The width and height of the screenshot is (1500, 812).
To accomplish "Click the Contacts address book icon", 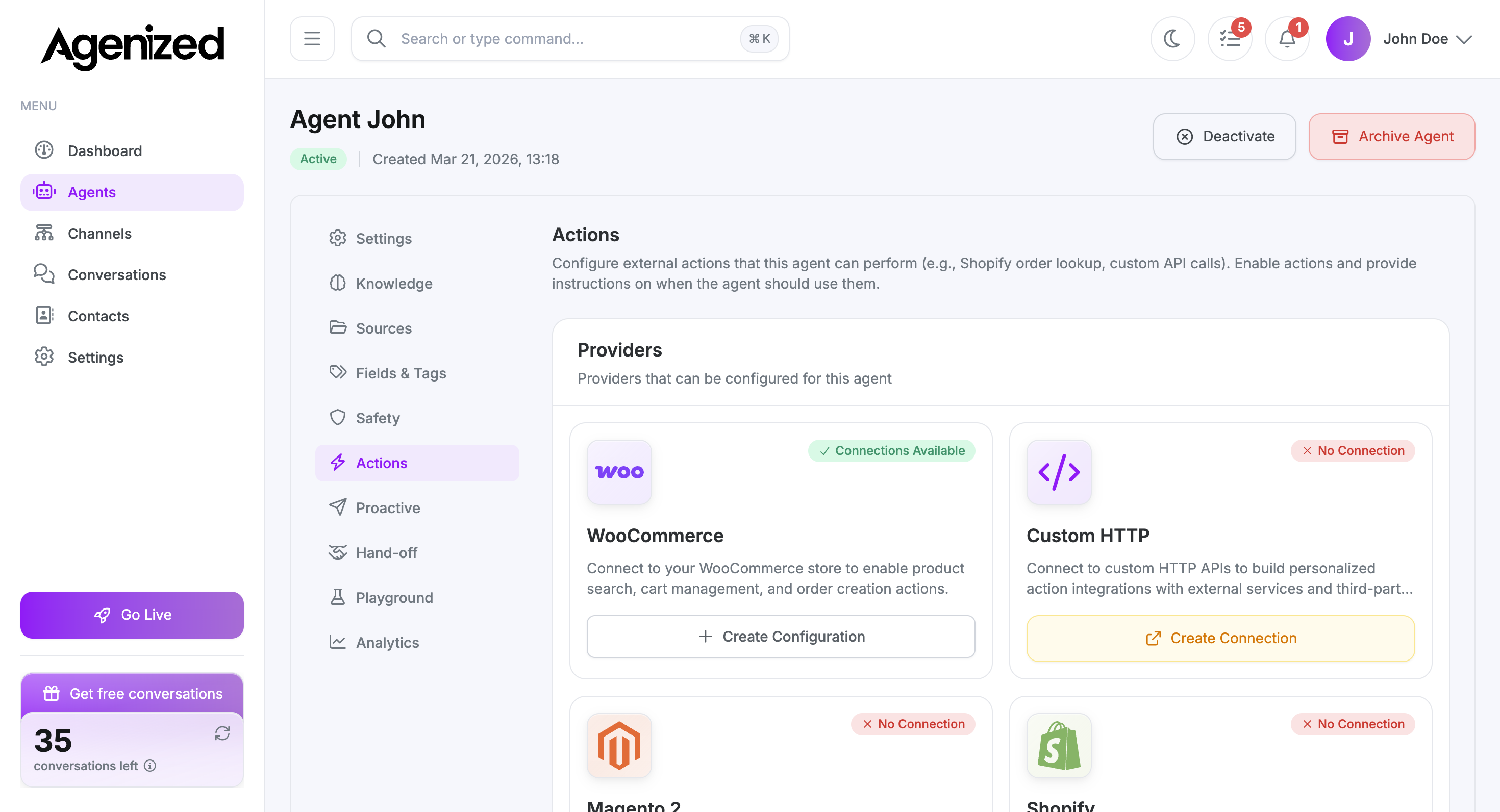I will click(x=44, y=316).
